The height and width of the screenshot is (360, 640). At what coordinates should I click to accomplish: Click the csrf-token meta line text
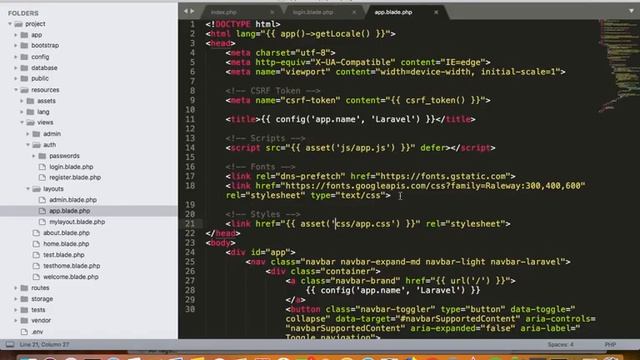click(x=358, y=100)
